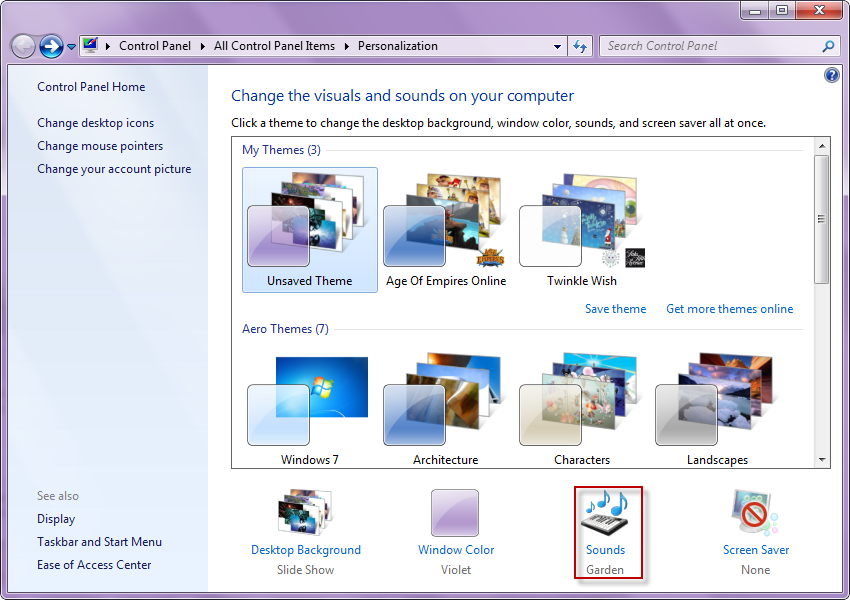Open Change mouse pointers link

(100, 146)
